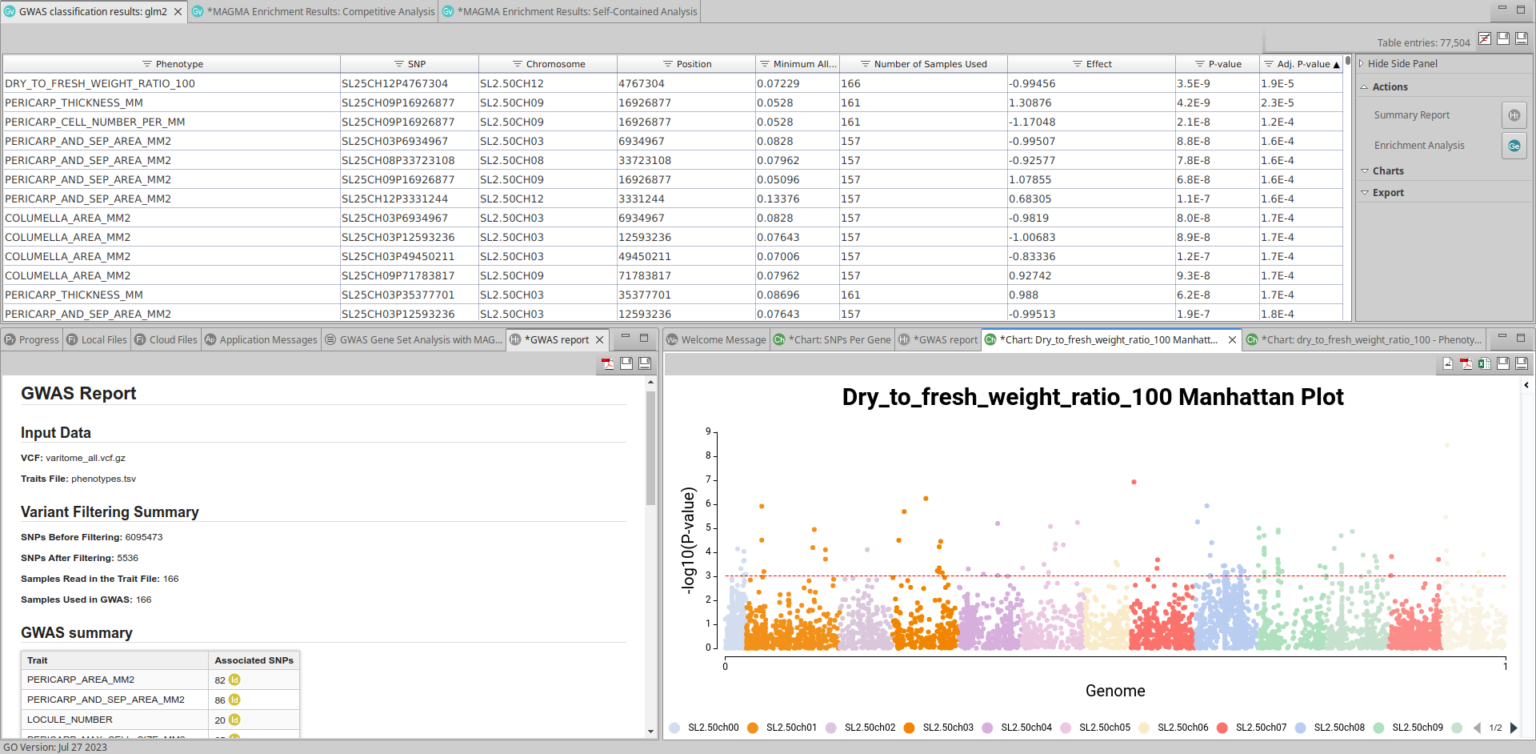Screen dimensions: 1536x754
Task: Open Summary Report using the Ht icon
Action: pos(1513,114)
